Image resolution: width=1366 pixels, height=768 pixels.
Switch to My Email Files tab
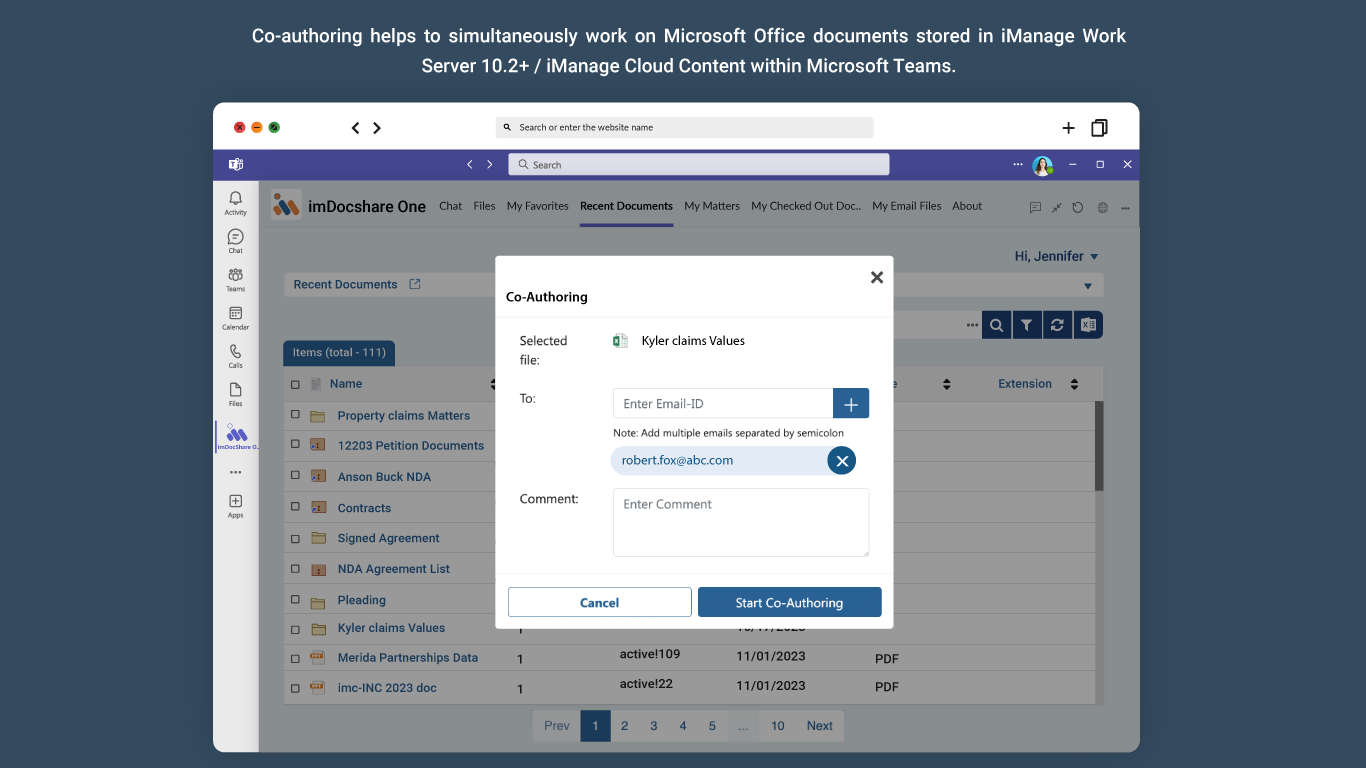coord(907,206)
